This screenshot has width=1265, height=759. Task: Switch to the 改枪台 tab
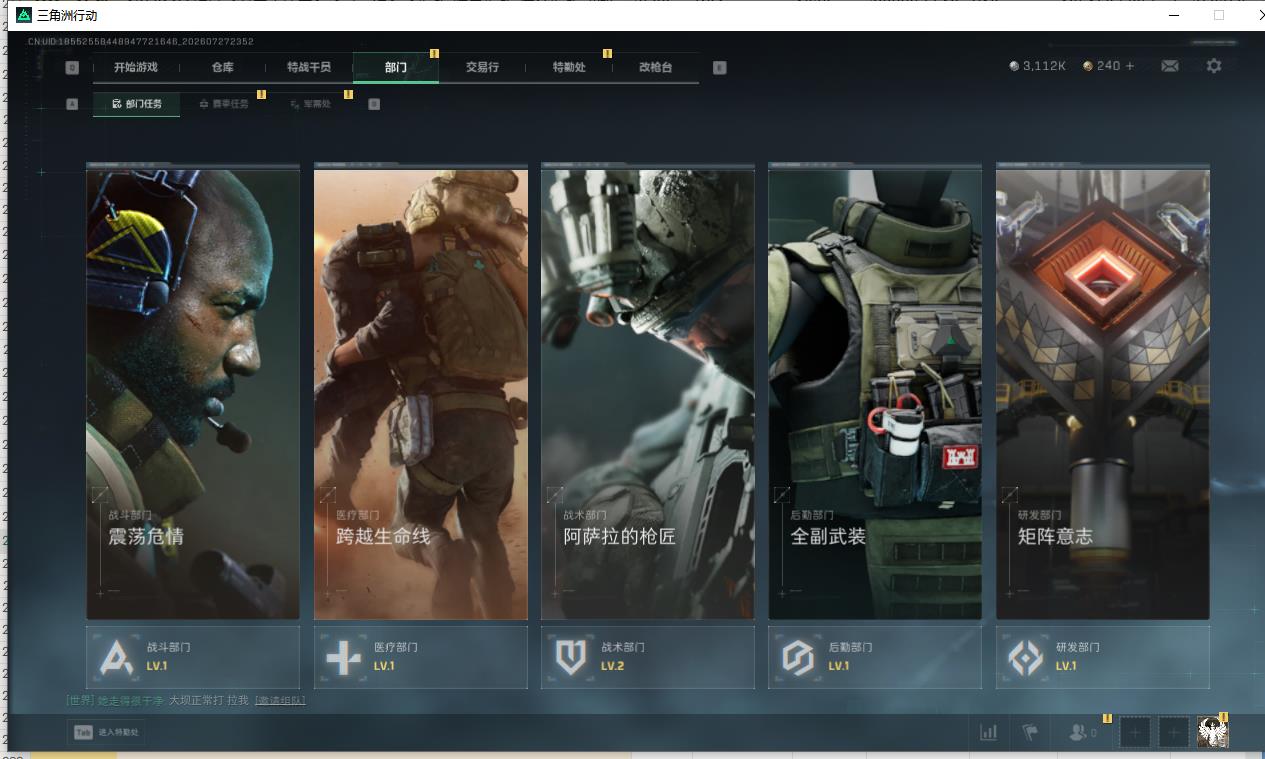pos(656,68)
